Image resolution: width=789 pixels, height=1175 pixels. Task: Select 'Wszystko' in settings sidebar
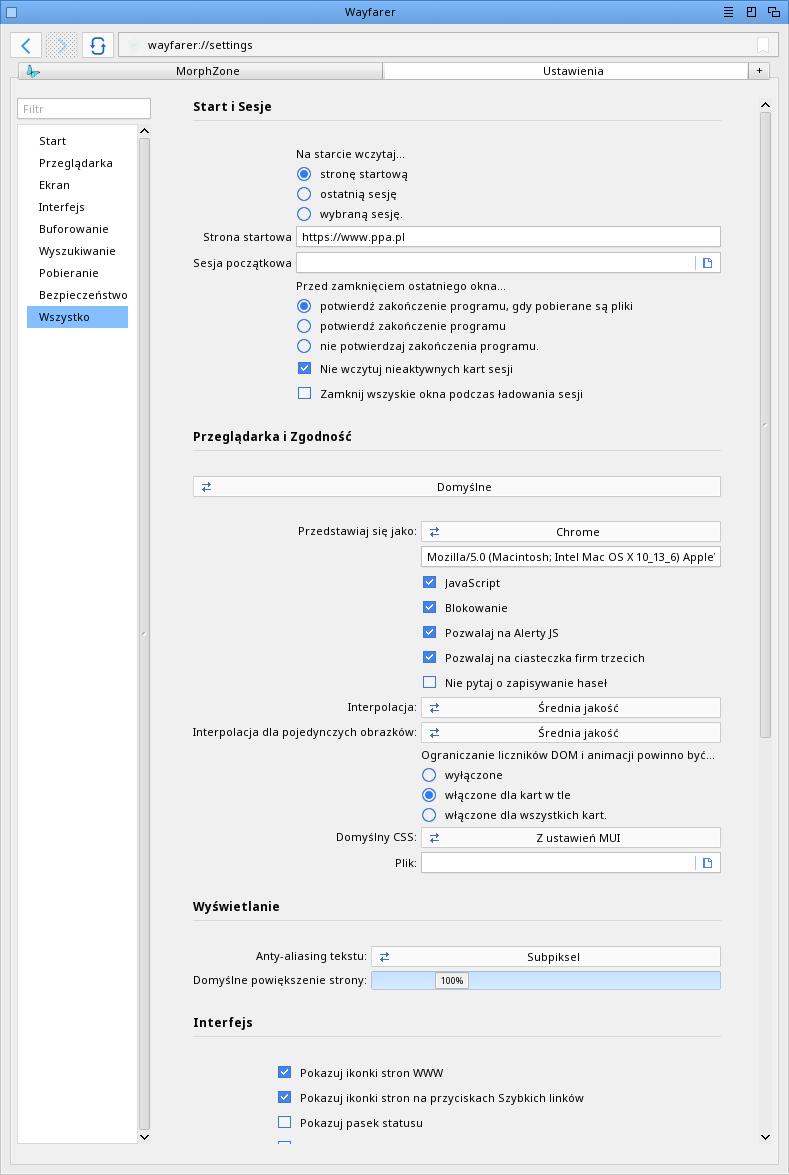(77, 317)
